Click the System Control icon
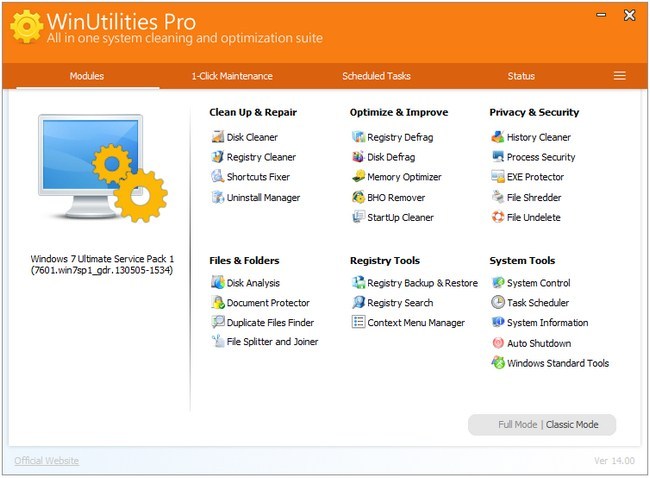The height and width of the screenshot is (478, 650). click(498, 282)
